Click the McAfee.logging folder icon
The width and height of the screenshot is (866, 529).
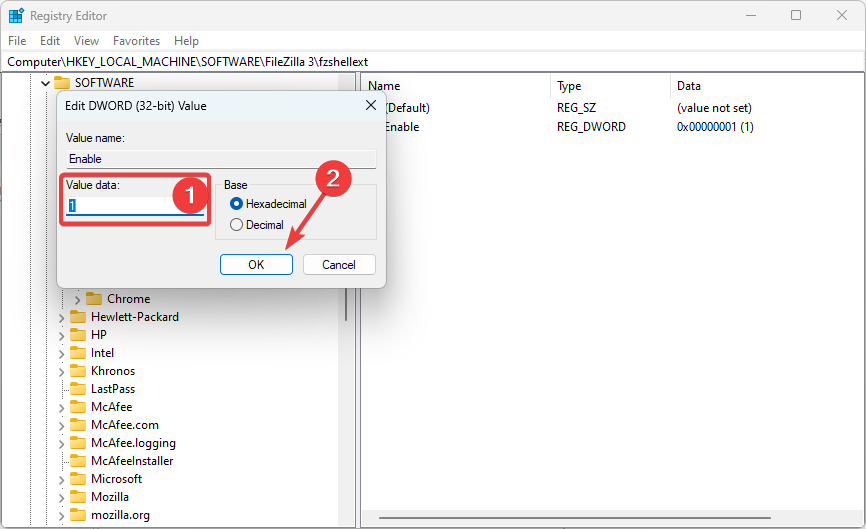point(78,443)
